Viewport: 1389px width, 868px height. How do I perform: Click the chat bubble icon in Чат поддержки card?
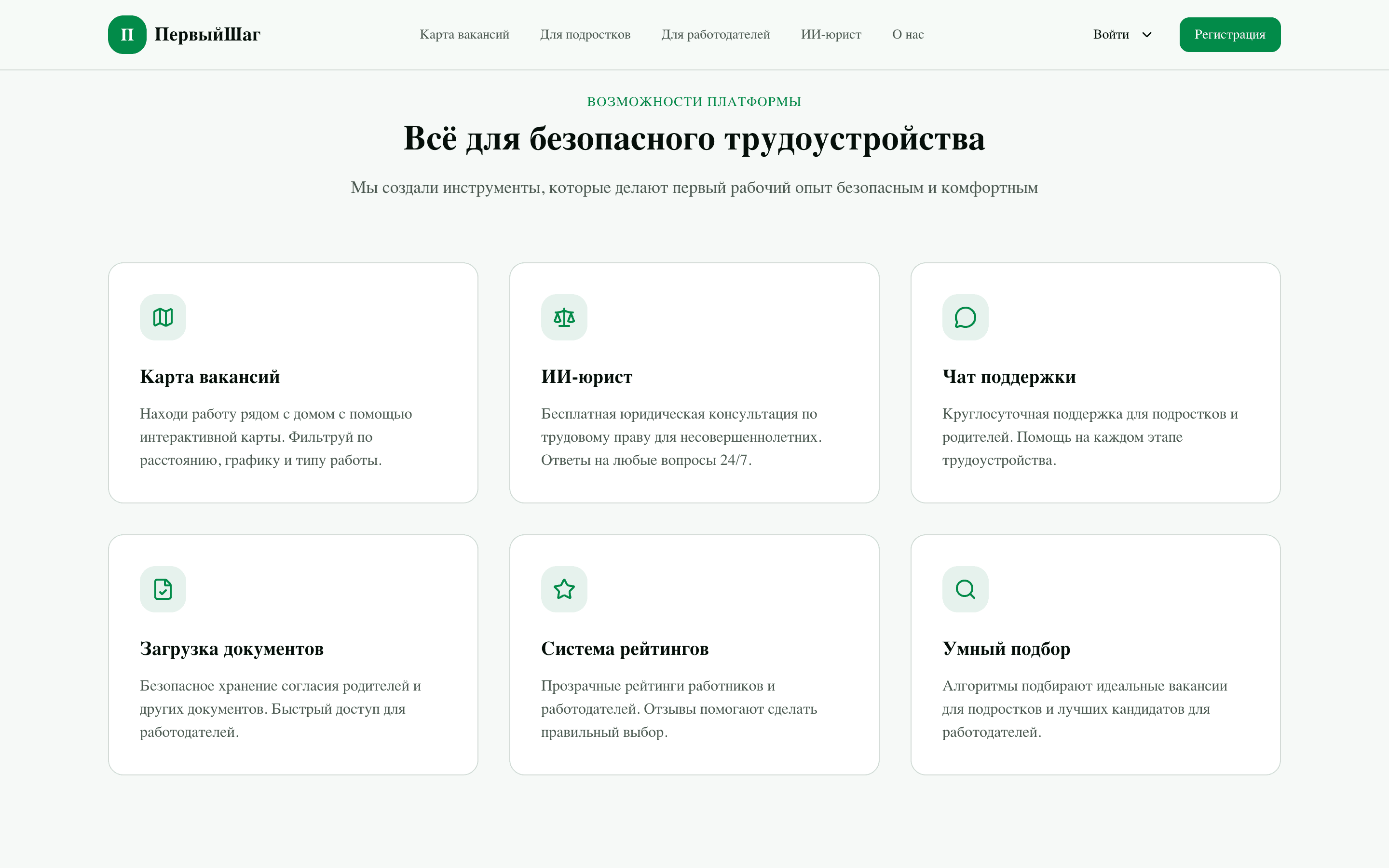point(966,317)
